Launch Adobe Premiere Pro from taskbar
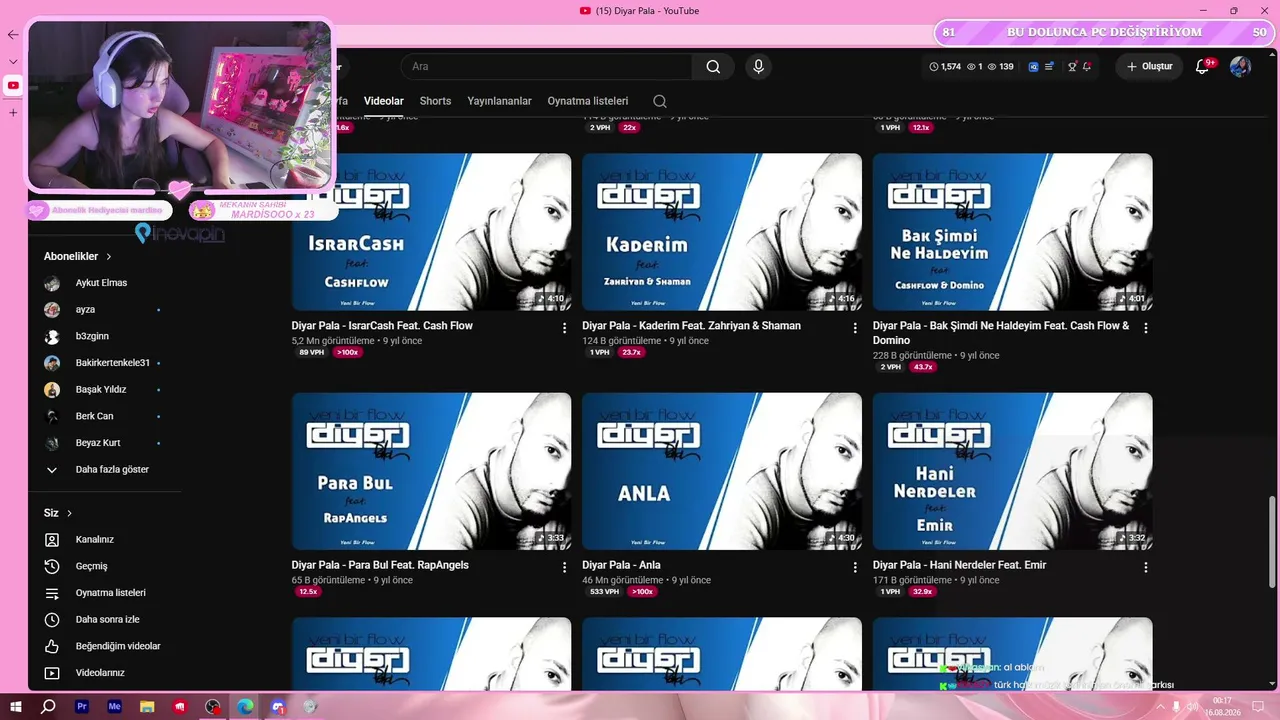1280x720 pixels. click(82, 707)
